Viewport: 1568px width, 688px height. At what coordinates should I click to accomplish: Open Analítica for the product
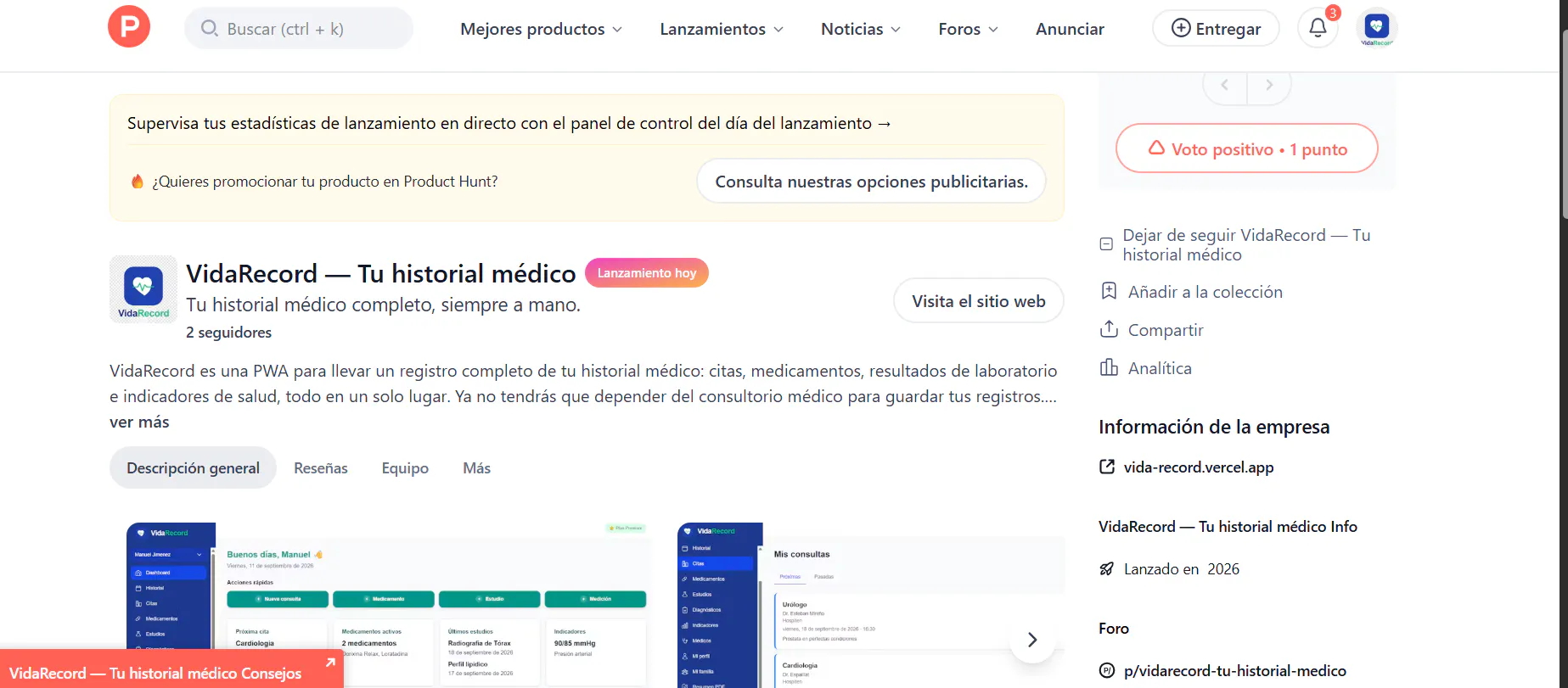click(1146, 368)
